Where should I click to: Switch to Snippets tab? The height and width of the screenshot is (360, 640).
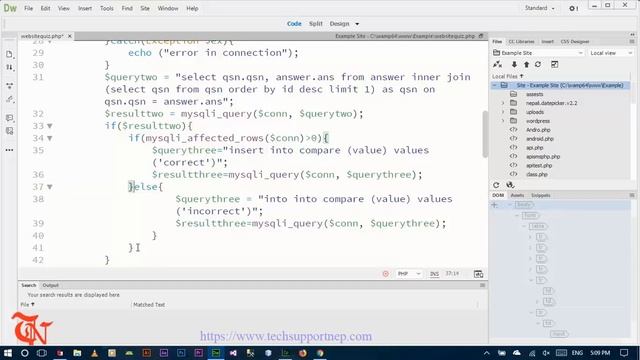(x=541, y=196)
